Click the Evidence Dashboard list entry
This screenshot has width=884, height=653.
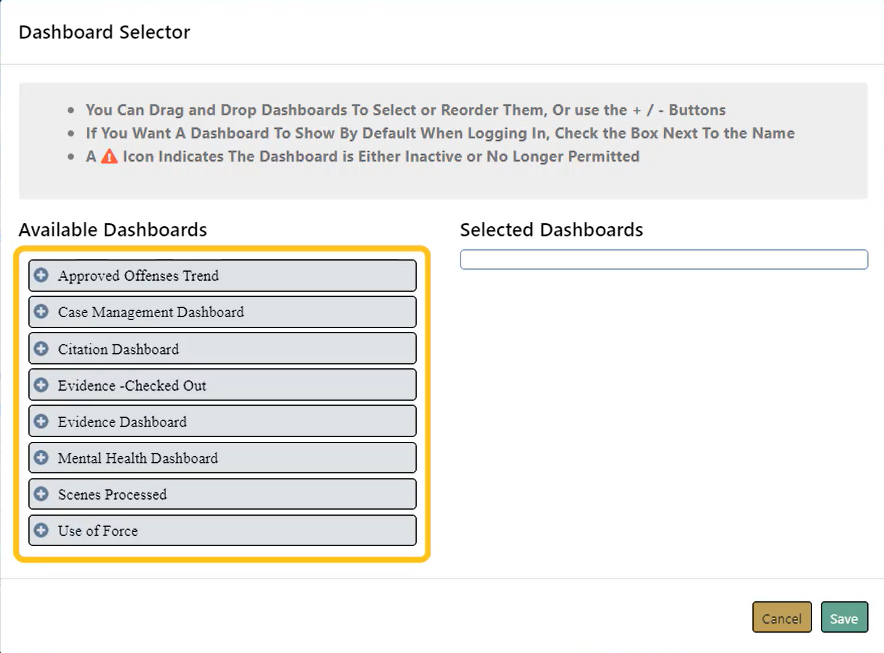pos(122,422)
